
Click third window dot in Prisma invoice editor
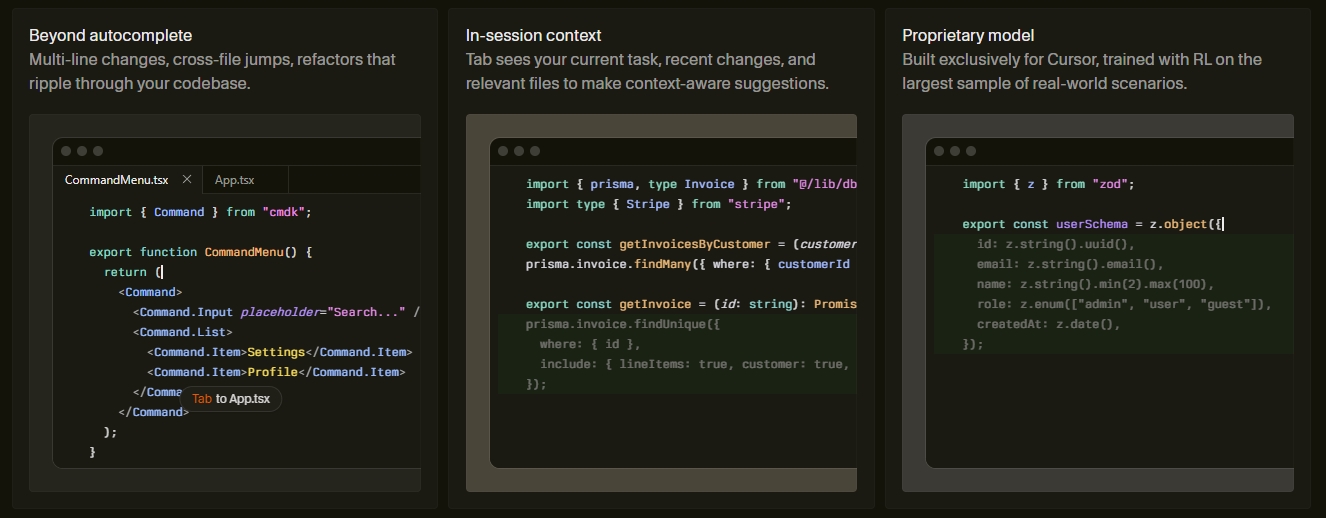click(535, 151)
